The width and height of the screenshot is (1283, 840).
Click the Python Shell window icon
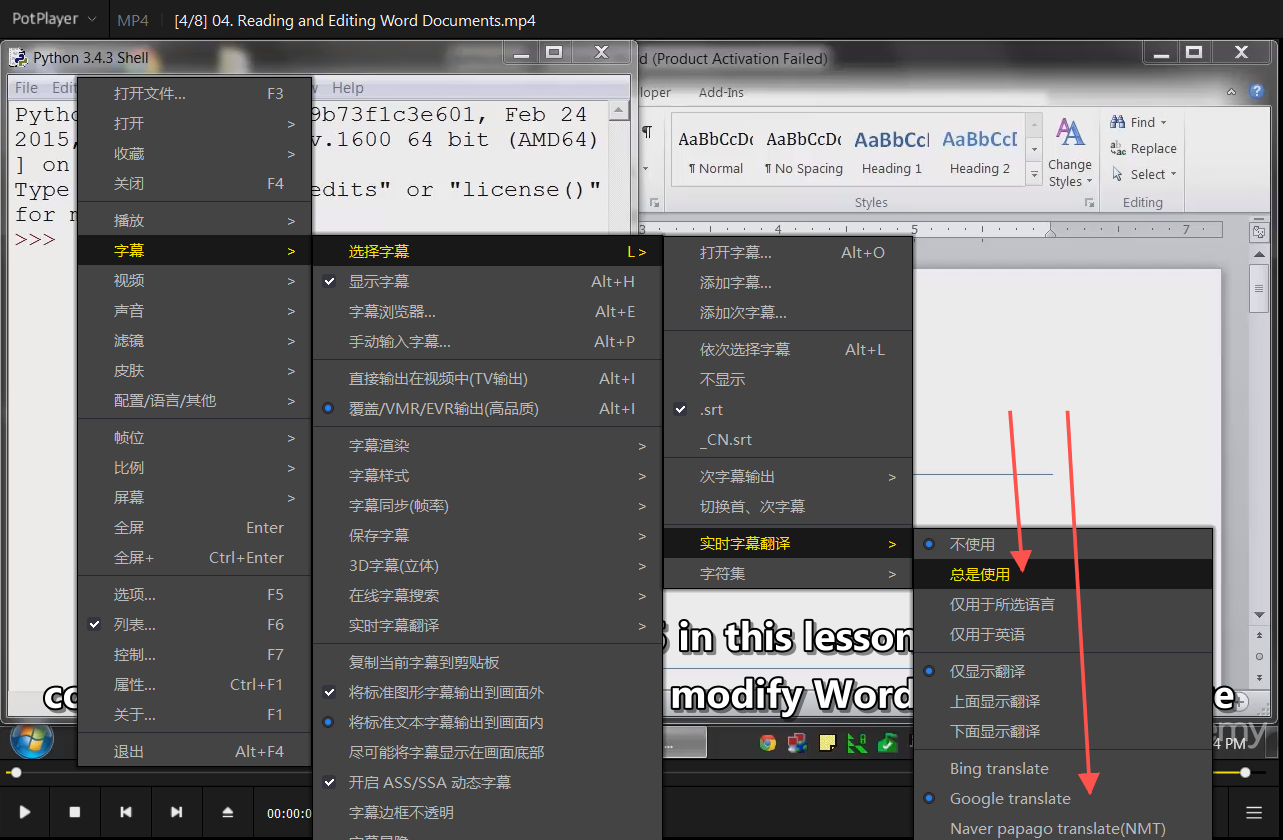[18, 57]
